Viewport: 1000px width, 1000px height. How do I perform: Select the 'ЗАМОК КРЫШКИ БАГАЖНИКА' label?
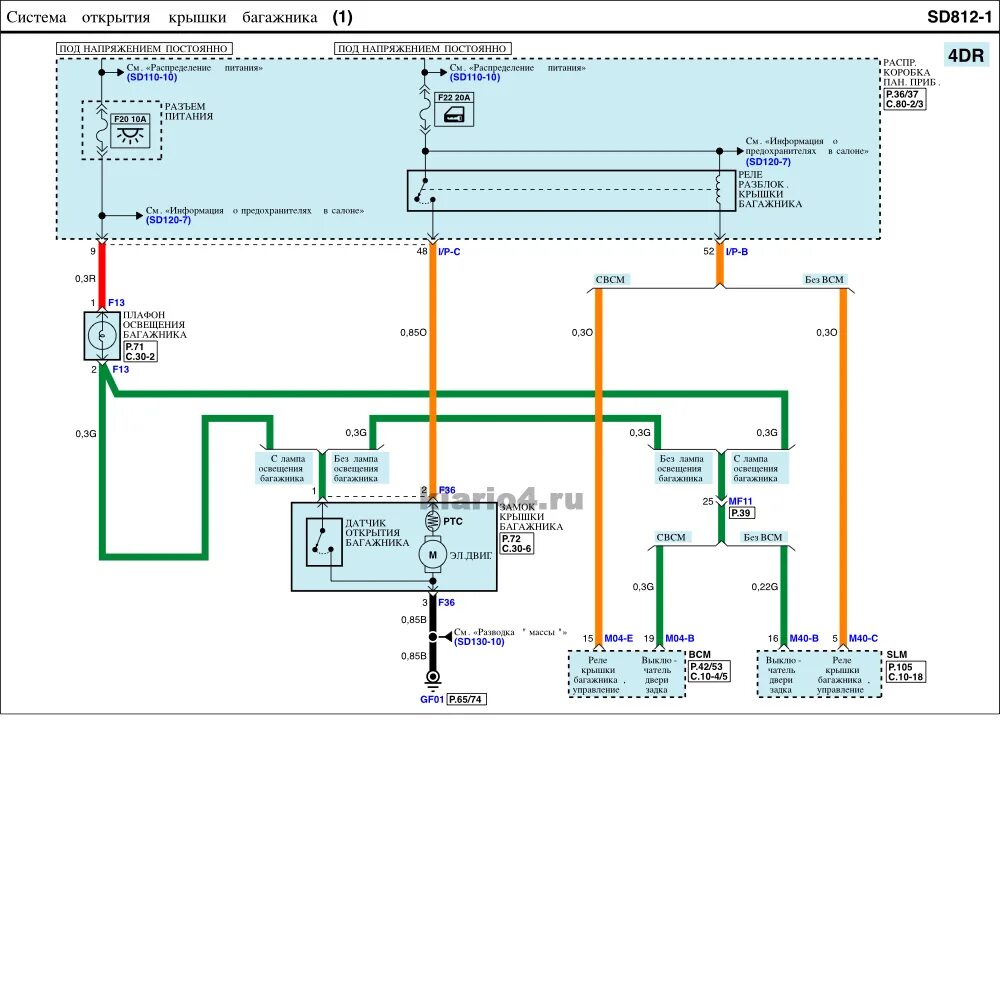coord(531,517)
